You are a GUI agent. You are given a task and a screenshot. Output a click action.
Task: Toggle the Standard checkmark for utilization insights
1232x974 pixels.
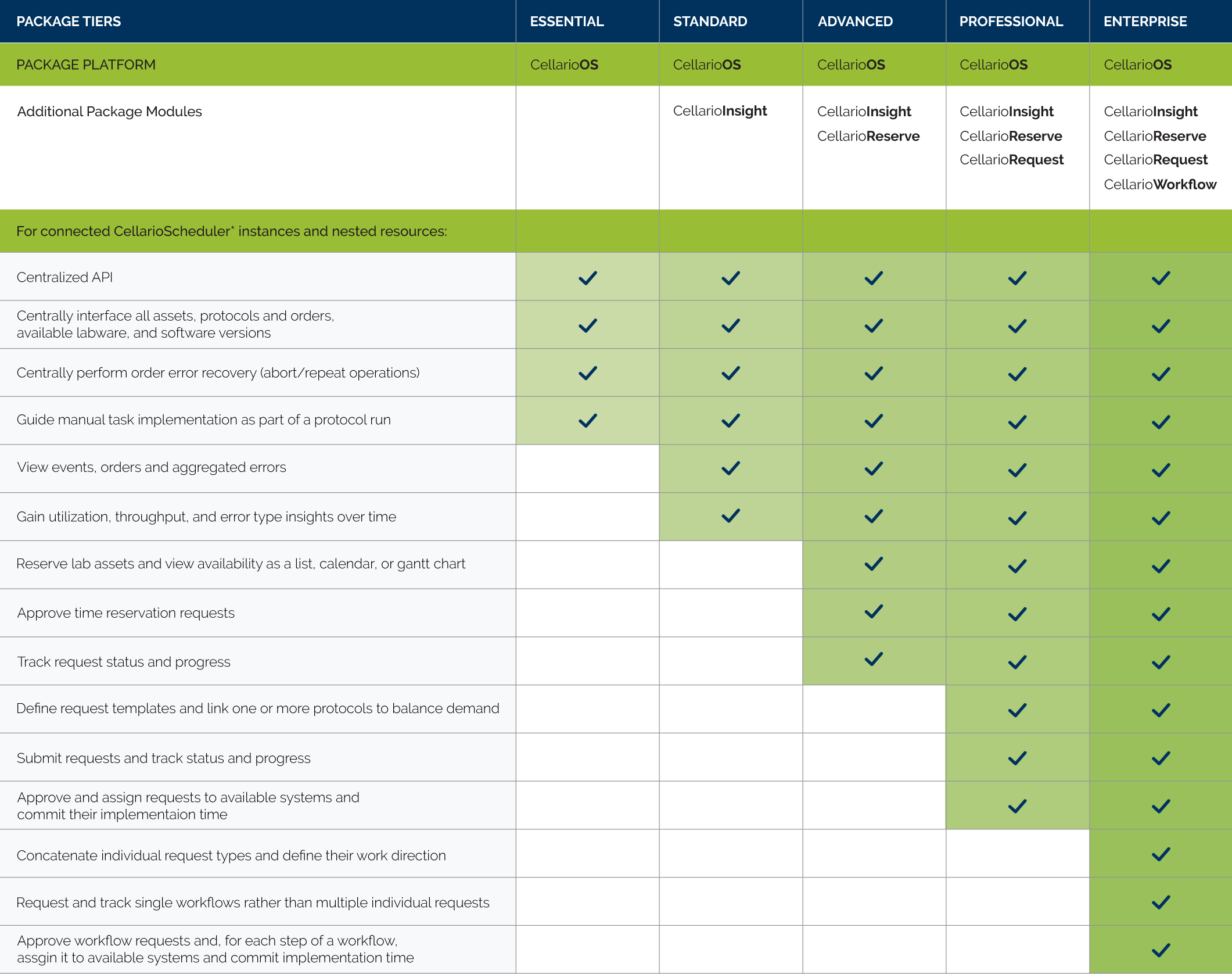[730, 517]
